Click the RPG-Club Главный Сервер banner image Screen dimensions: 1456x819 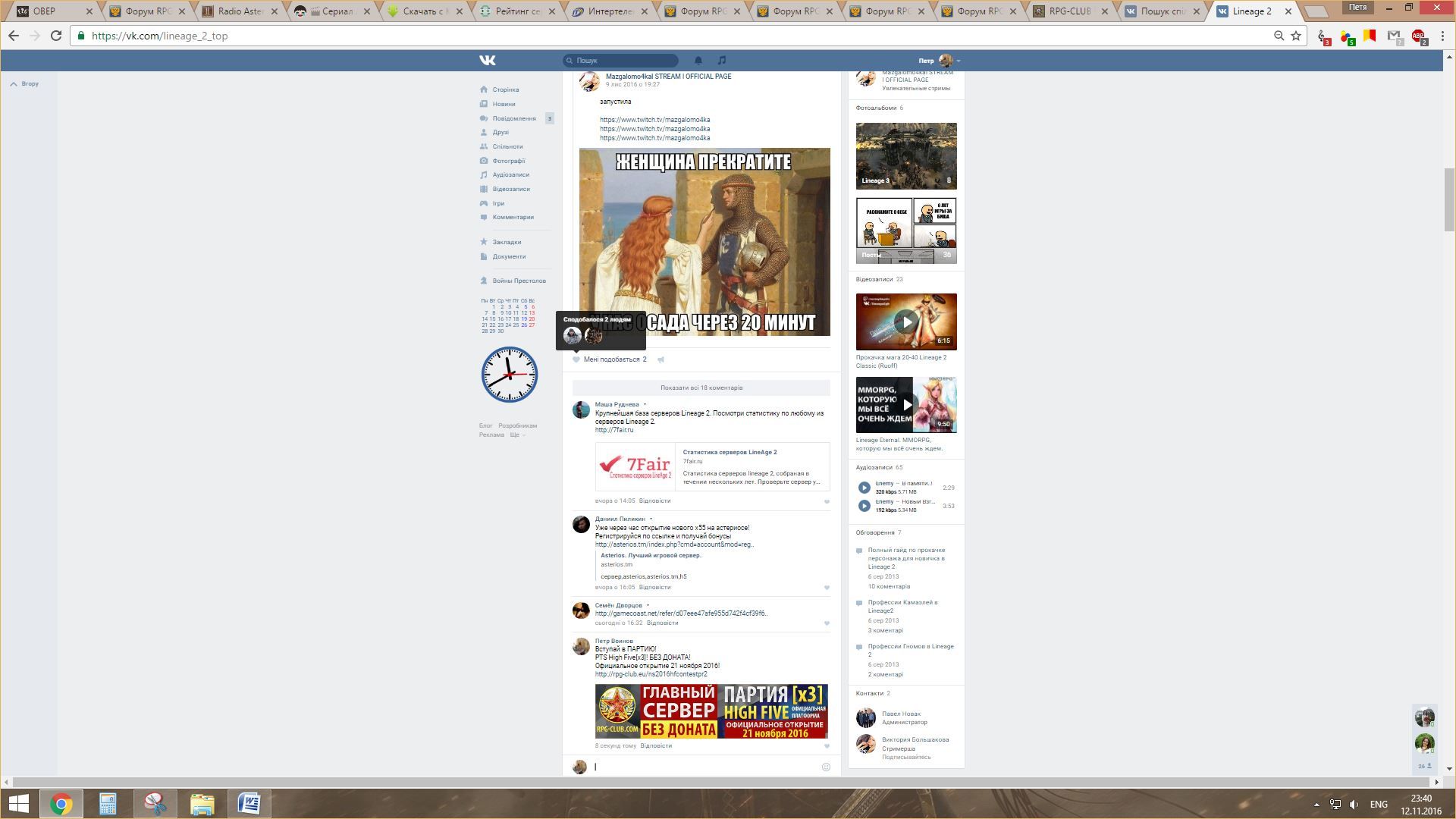[711, 711]
